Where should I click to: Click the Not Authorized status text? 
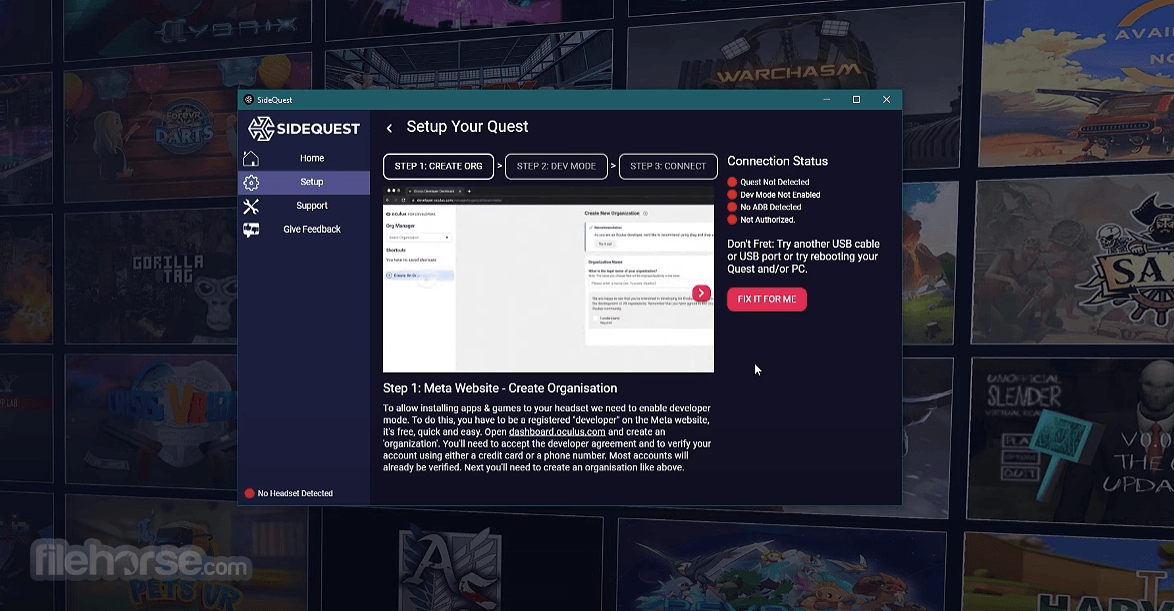(x=767, y=220)
